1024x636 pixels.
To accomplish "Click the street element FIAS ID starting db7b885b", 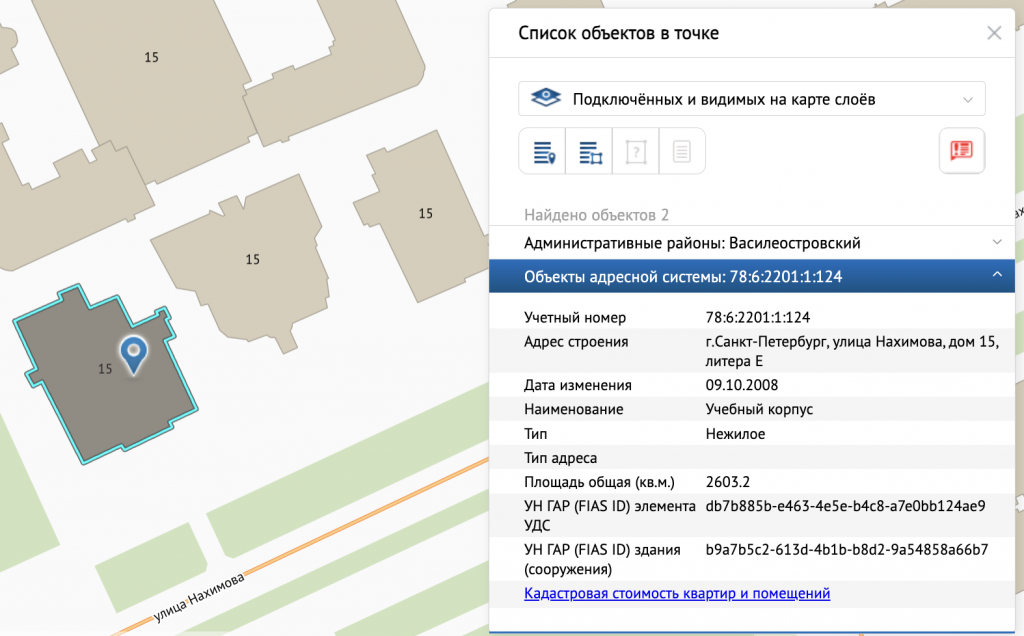I will (845, 506).
